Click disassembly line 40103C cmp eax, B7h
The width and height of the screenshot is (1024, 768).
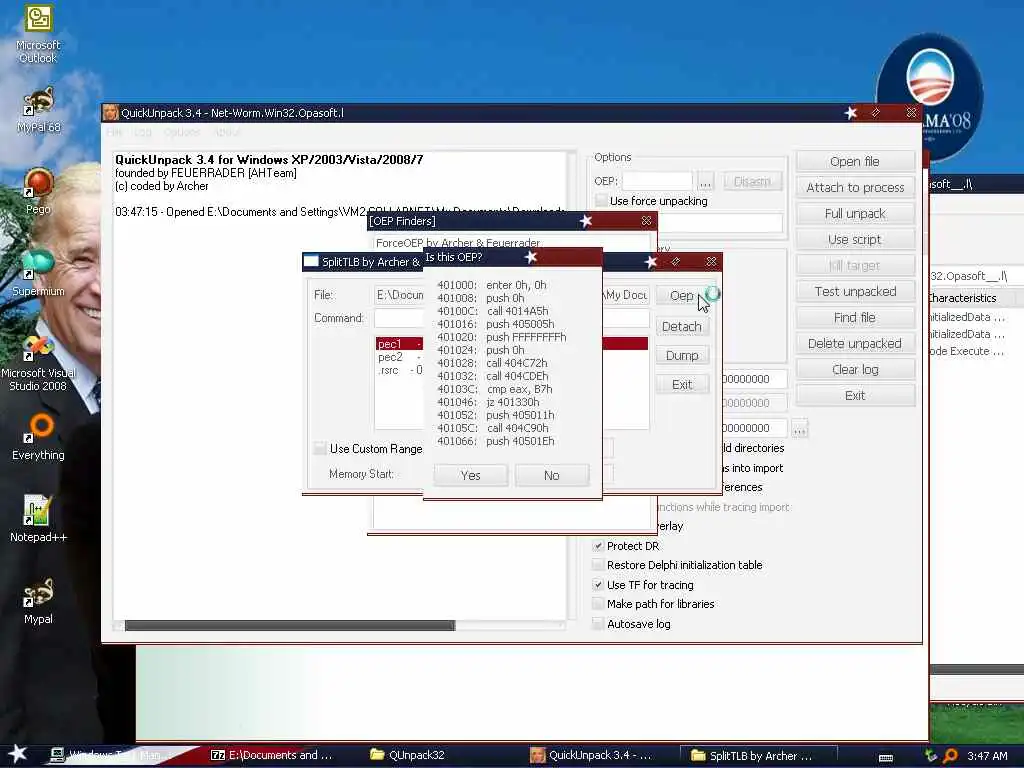494,389
